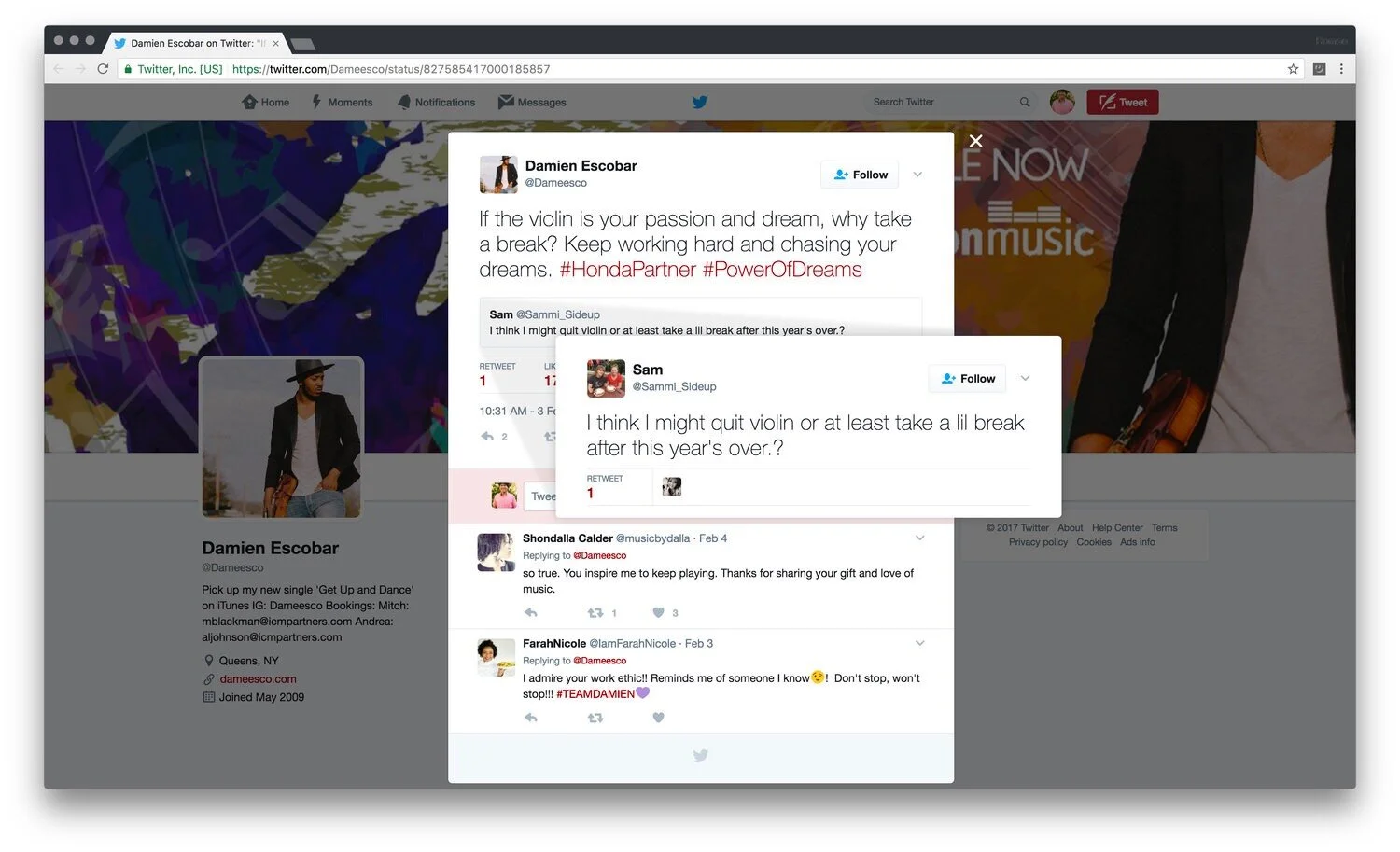The image size is (1400, 852).
Task: Reload the page with refresh icon
Action: [x=103, y=69]
